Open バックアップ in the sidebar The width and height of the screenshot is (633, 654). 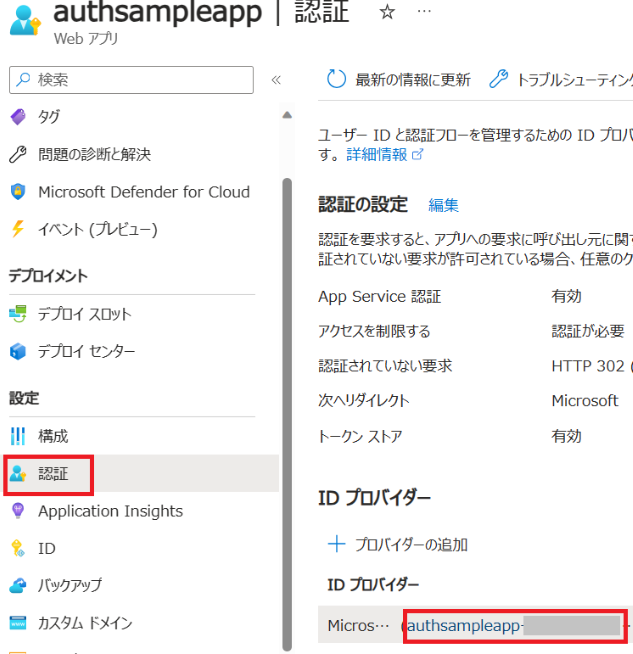tap(69, 585)
